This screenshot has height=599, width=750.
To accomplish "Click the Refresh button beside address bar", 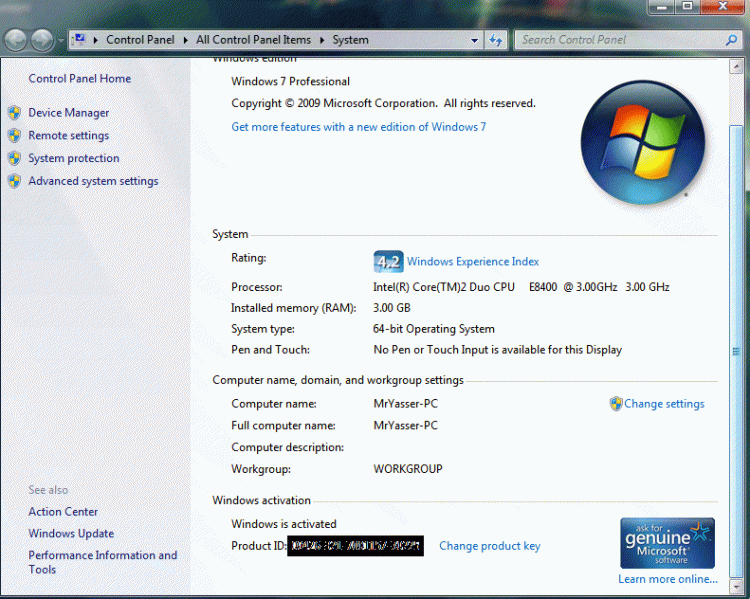I will coord(496,40).
